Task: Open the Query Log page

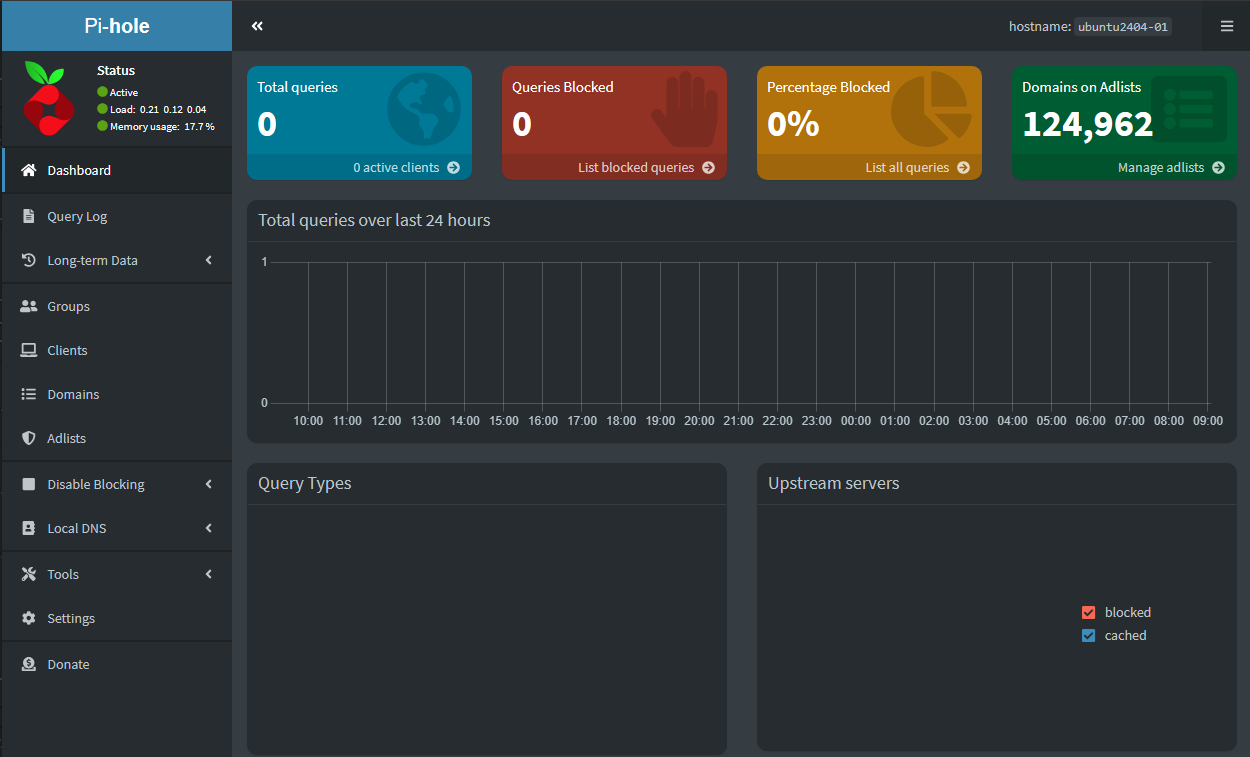Action: click(77, 216)
